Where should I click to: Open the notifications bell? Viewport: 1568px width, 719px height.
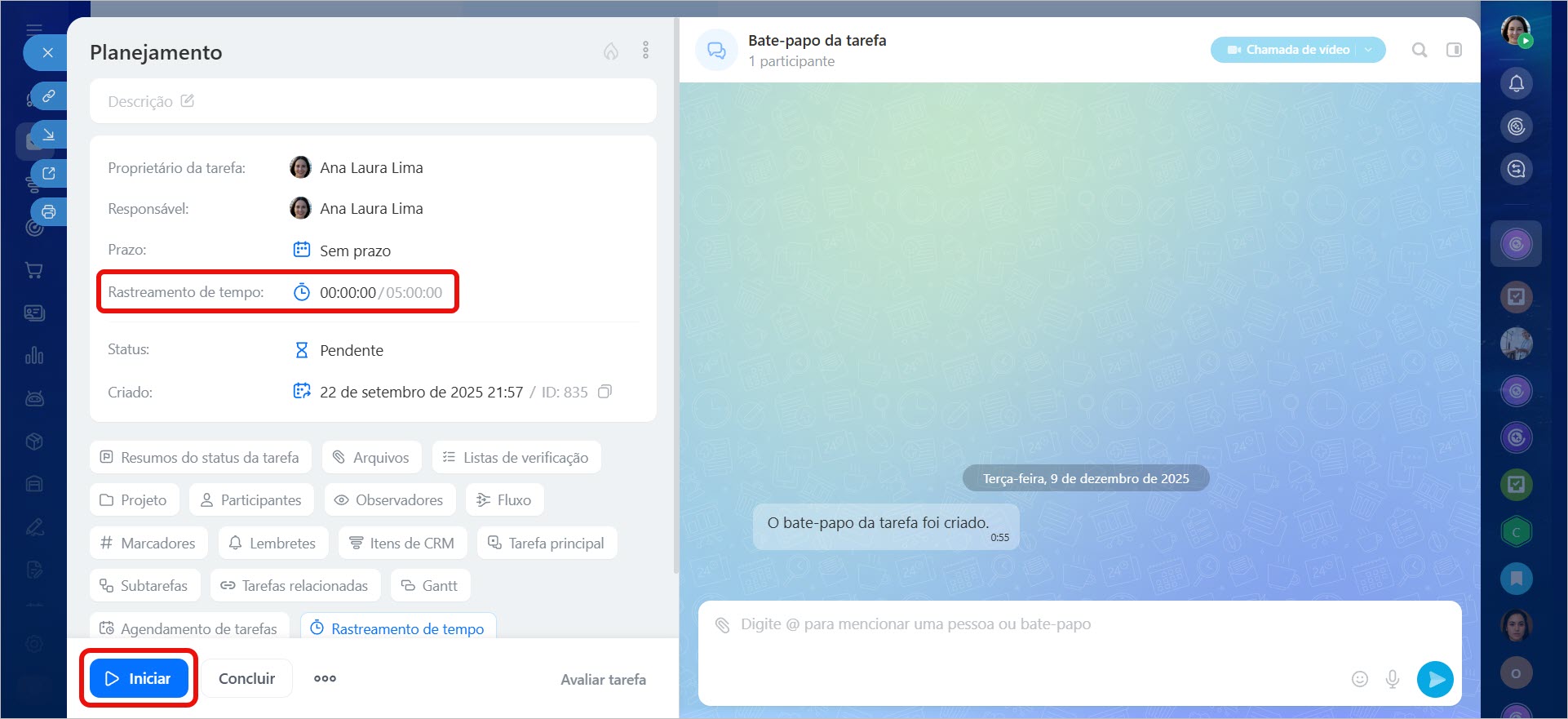(x=1516, y=83)
